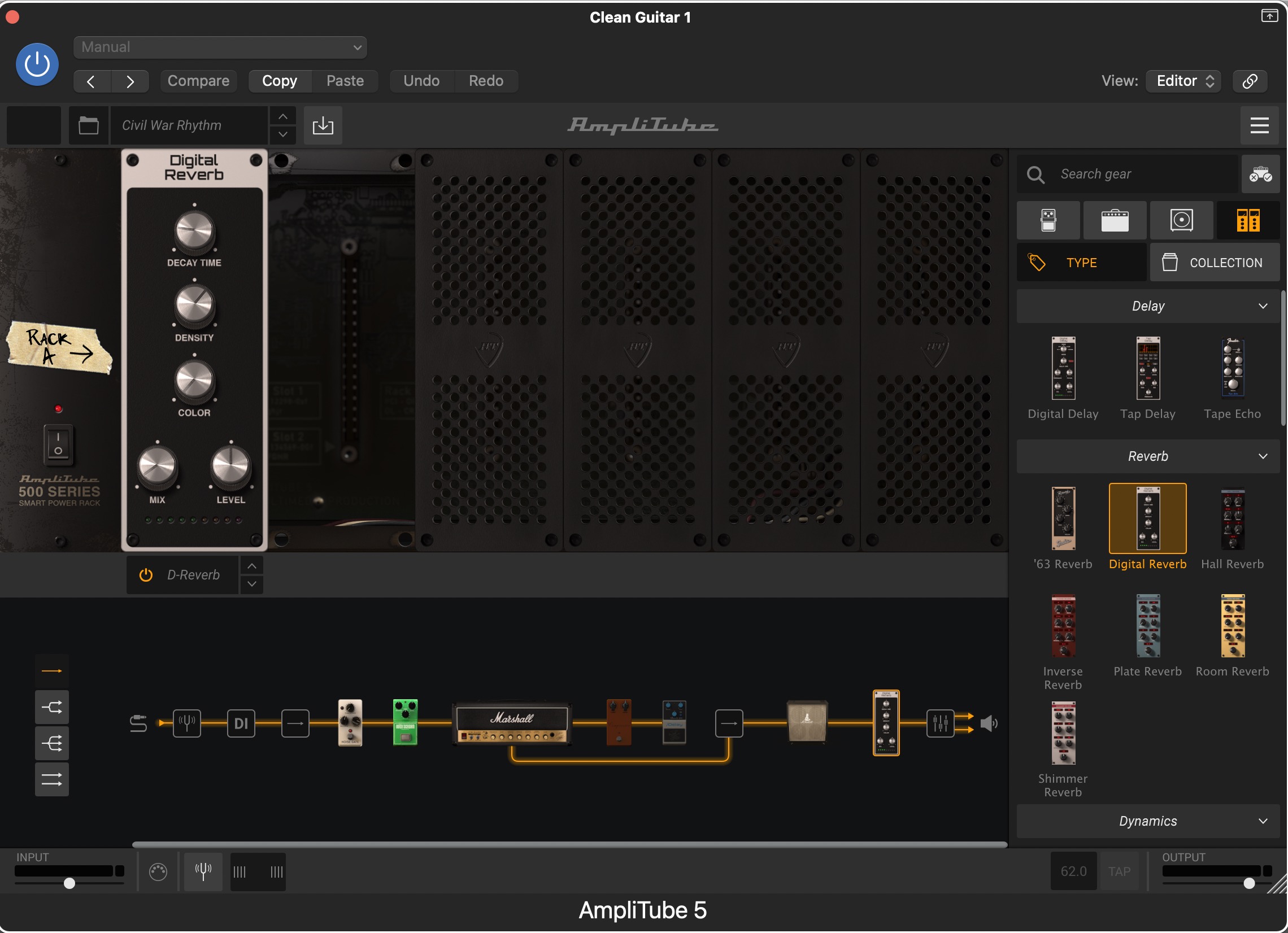Image resolution: width=1288 pixels, height=933 pixels.
Task: Click the TAP tempo button
Action: pyautogui.click(x=1119, y=871)
